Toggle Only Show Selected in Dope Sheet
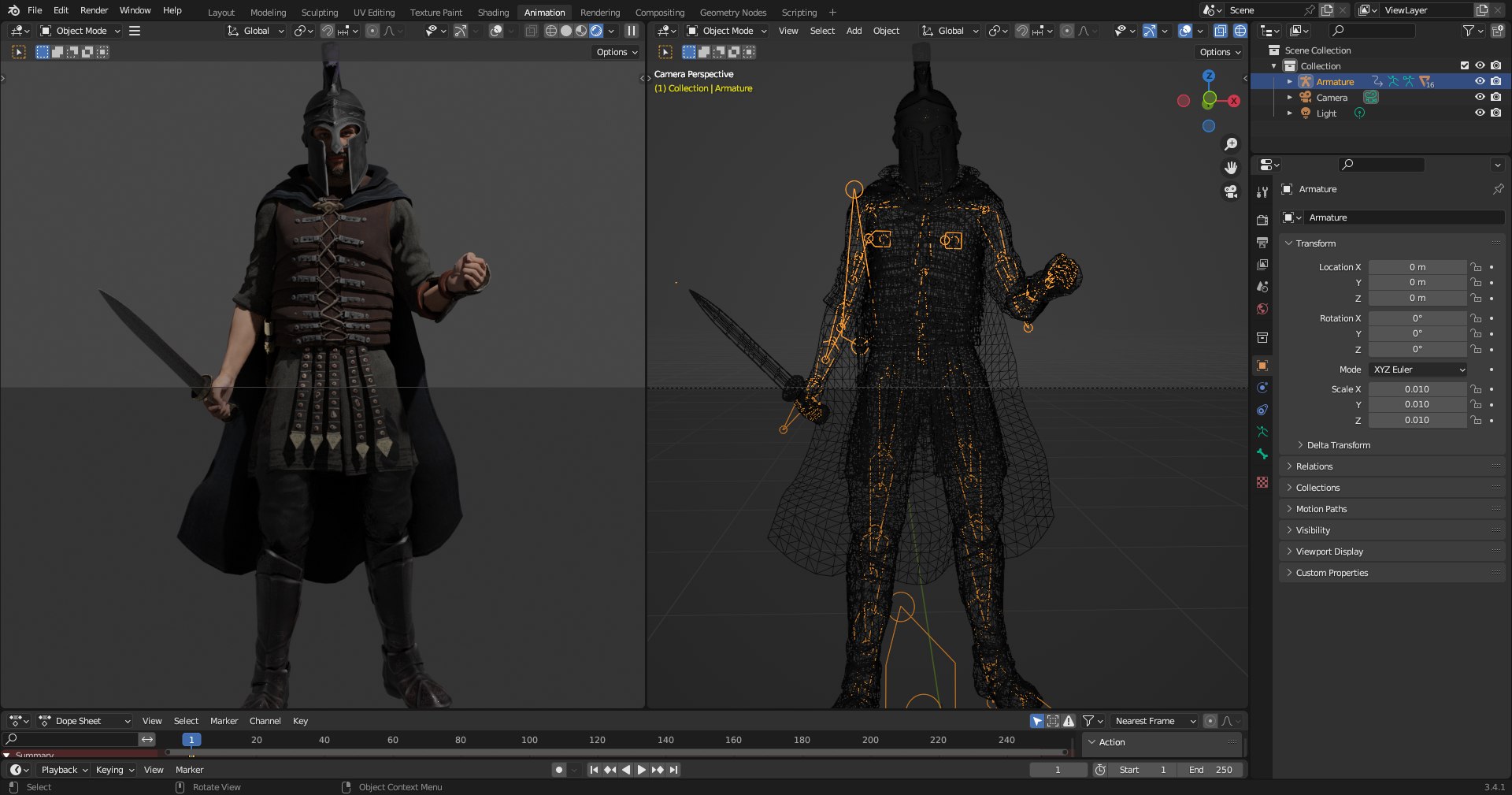Screen dimensions: 1512x795 click(x=1037, y=721)
